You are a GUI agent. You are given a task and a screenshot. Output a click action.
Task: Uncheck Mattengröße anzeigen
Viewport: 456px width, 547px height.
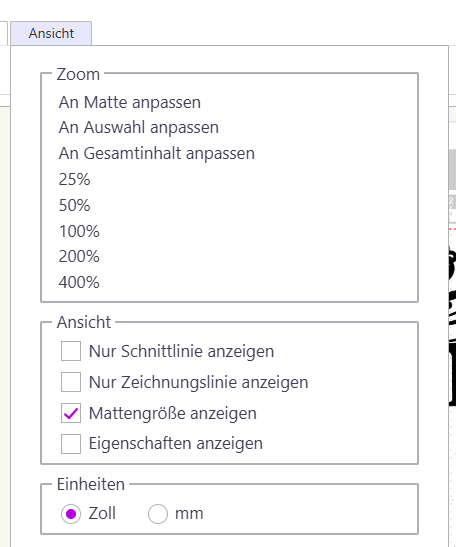[x=71, y=413]
